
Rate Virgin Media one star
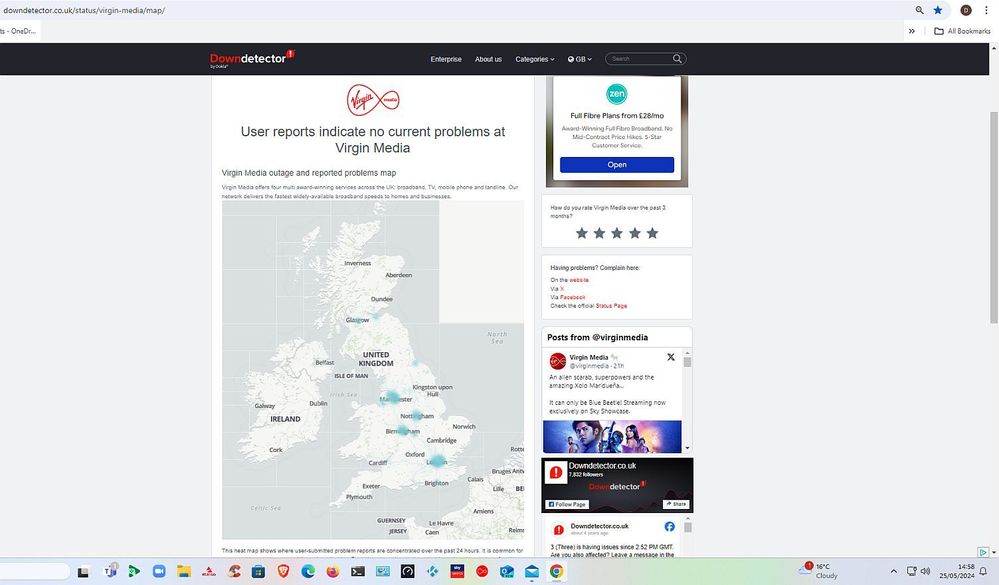(x=582, y=233)
